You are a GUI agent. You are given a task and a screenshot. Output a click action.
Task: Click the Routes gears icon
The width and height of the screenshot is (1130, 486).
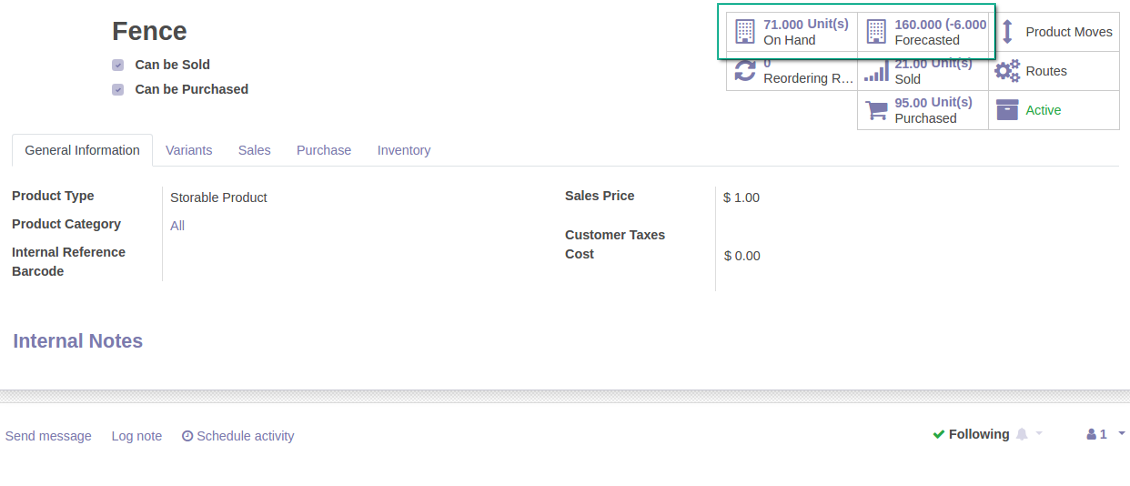(x=1007, y=71)
